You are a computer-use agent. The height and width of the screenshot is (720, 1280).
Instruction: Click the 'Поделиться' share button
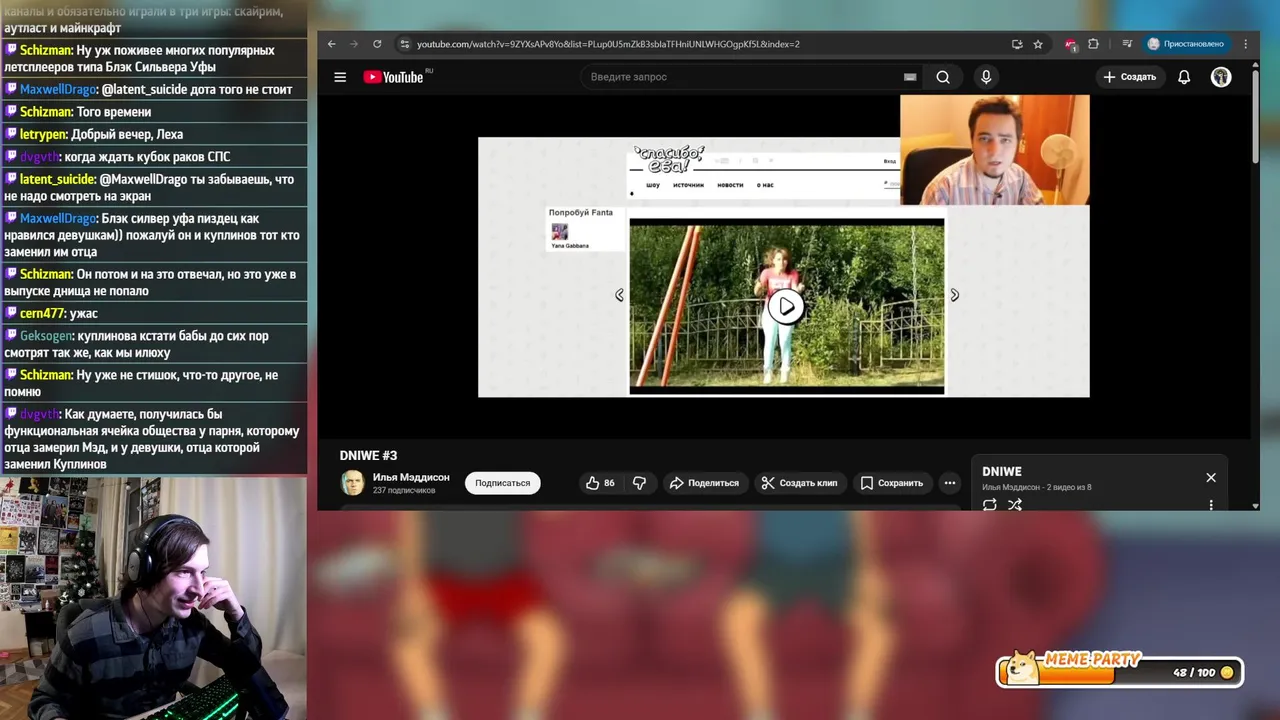pyautogui.click(x=704, y=483)
